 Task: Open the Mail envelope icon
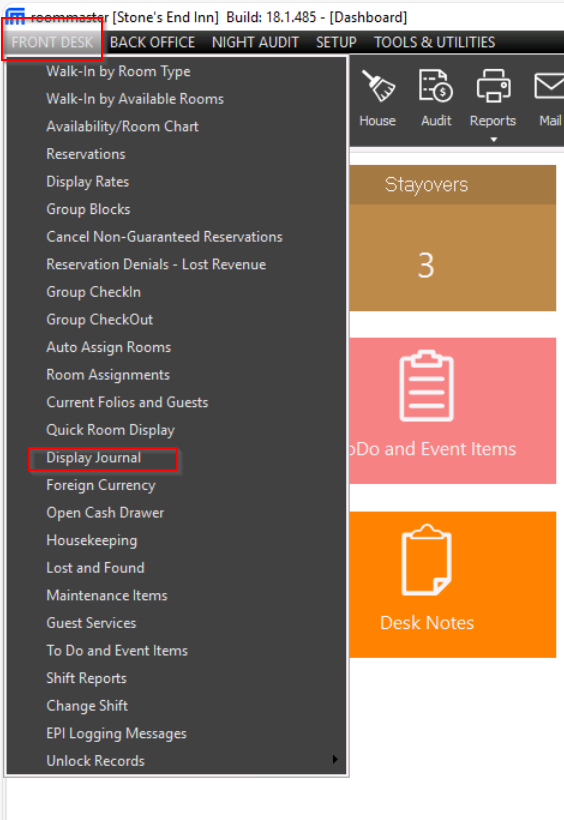click(x=549, y=86)
